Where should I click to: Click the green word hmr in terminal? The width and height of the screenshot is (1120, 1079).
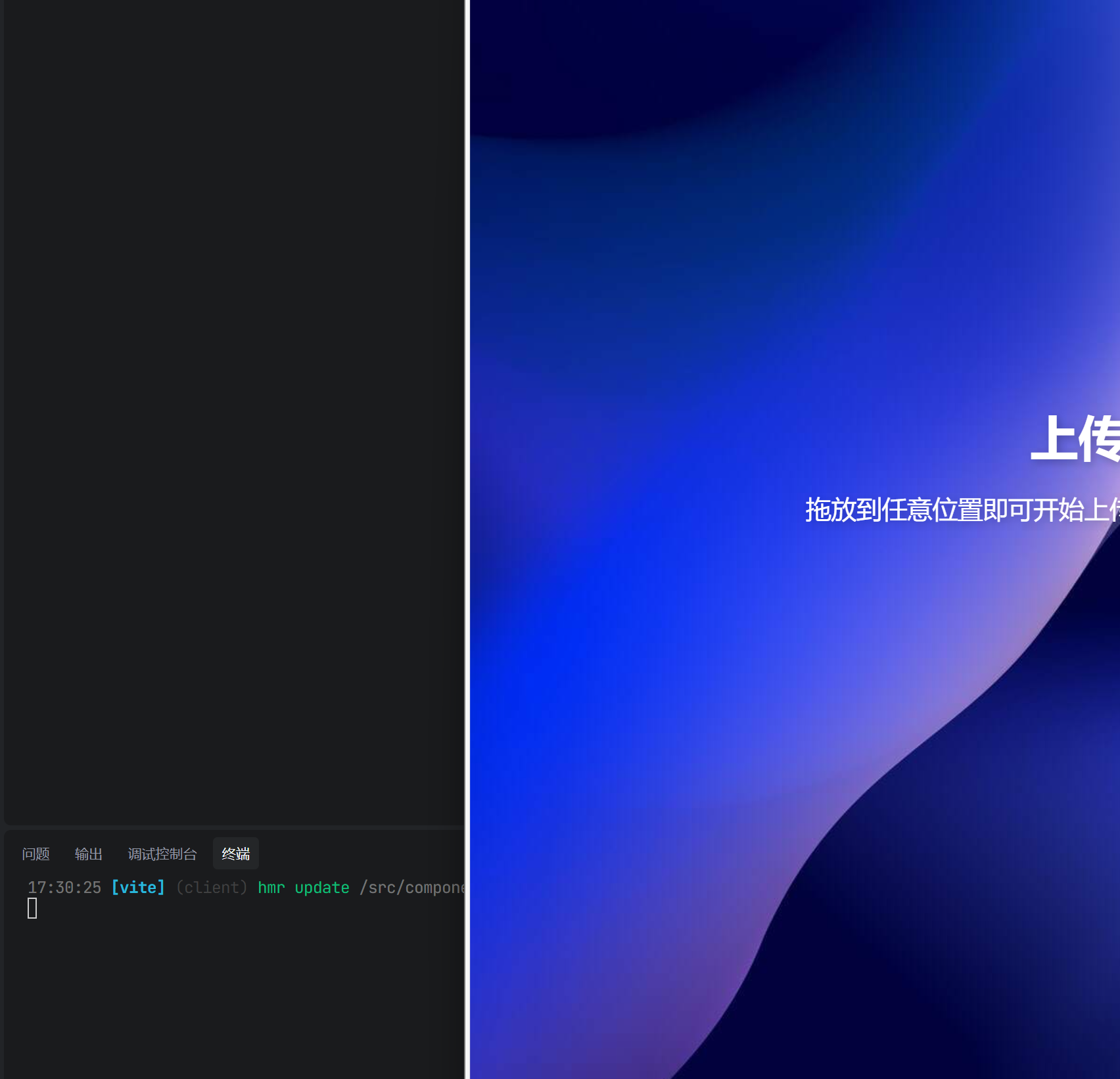click(271, 888)
